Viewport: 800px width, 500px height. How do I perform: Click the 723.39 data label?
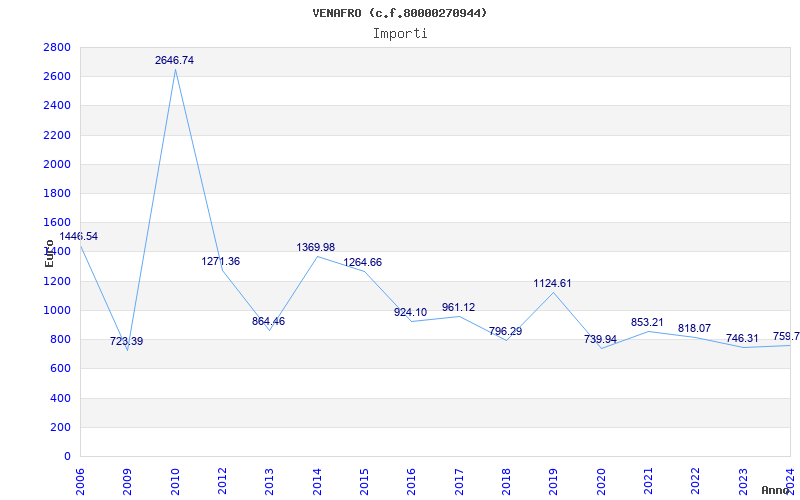pyautogui.click(x=127, y=341)
